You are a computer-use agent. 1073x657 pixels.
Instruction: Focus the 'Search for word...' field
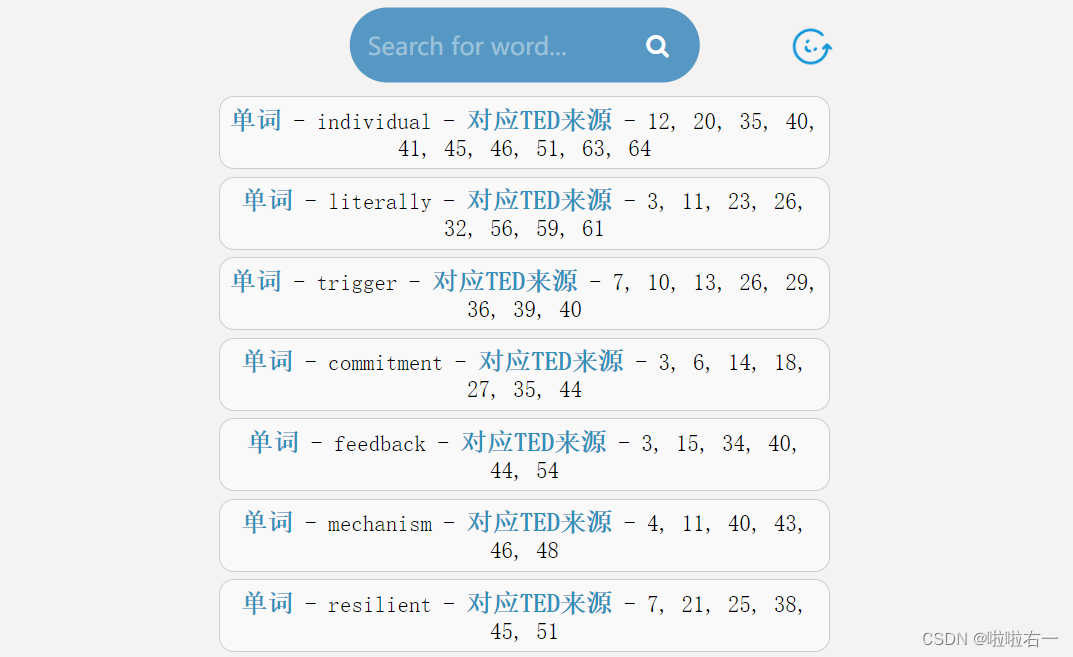[x=524, y=45]
